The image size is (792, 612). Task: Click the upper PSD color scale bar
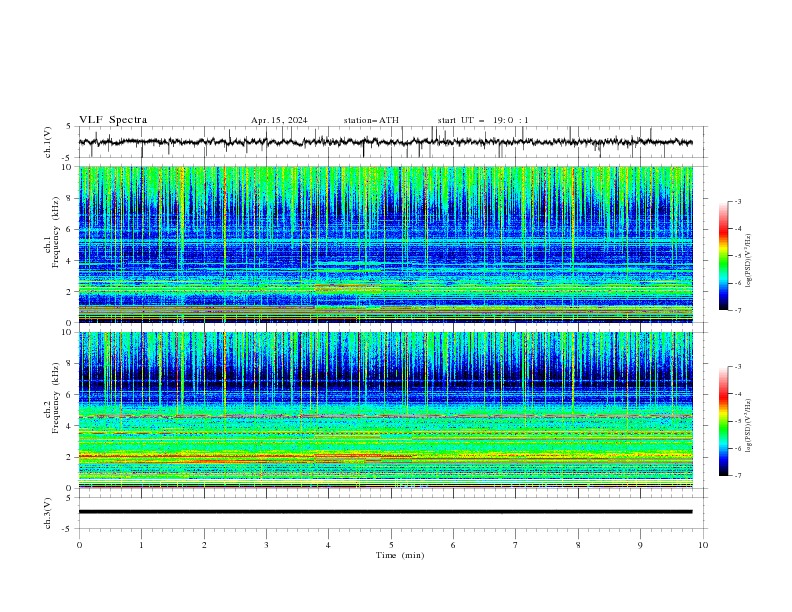click(723, 256)
